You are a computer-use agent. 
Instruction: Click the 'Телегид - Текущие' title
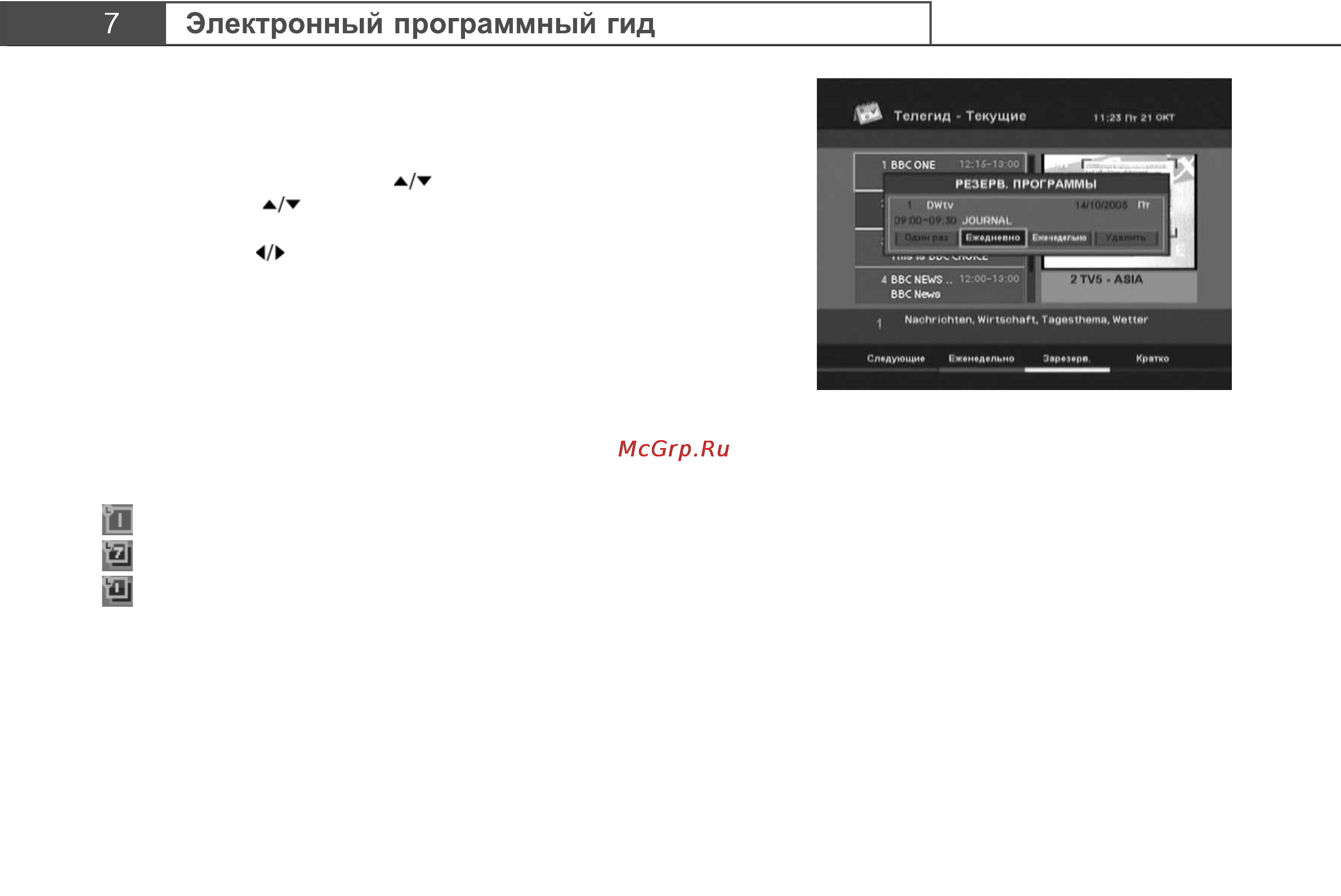[960, 116]
